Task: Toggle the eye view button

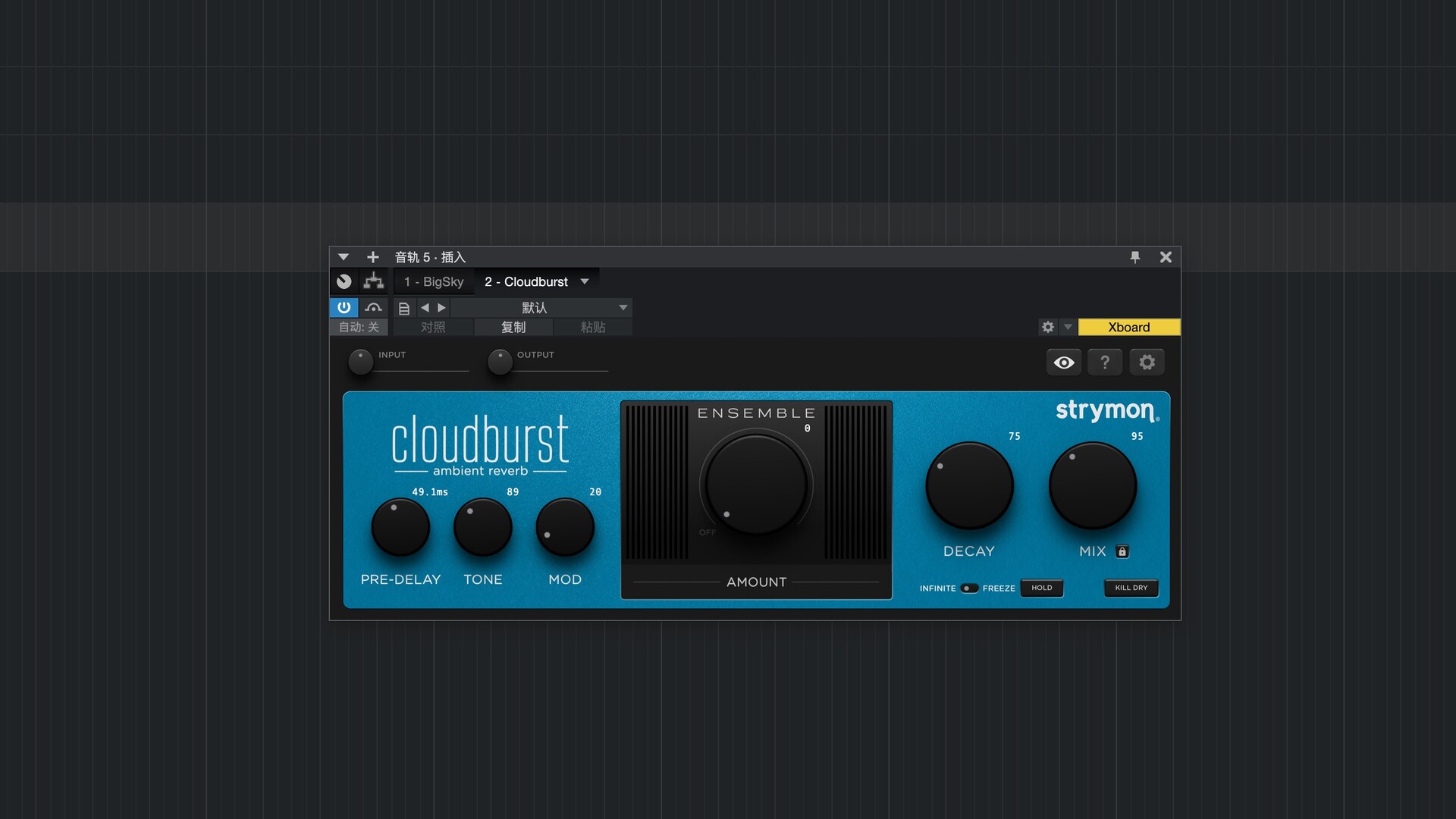Action: [1064, 362]
